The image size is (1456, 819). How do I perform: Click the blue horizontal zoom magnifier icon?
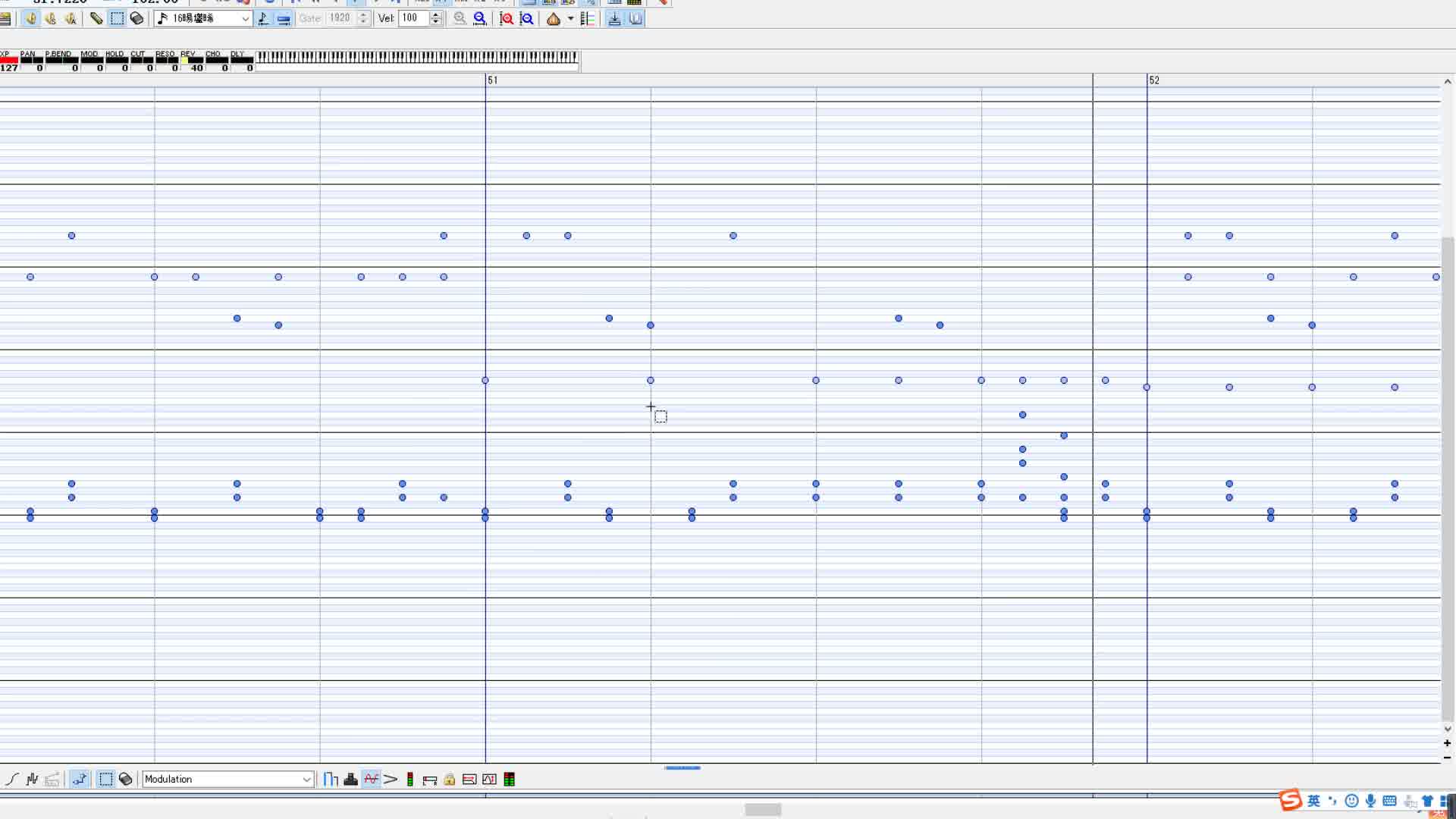point(479,18)
